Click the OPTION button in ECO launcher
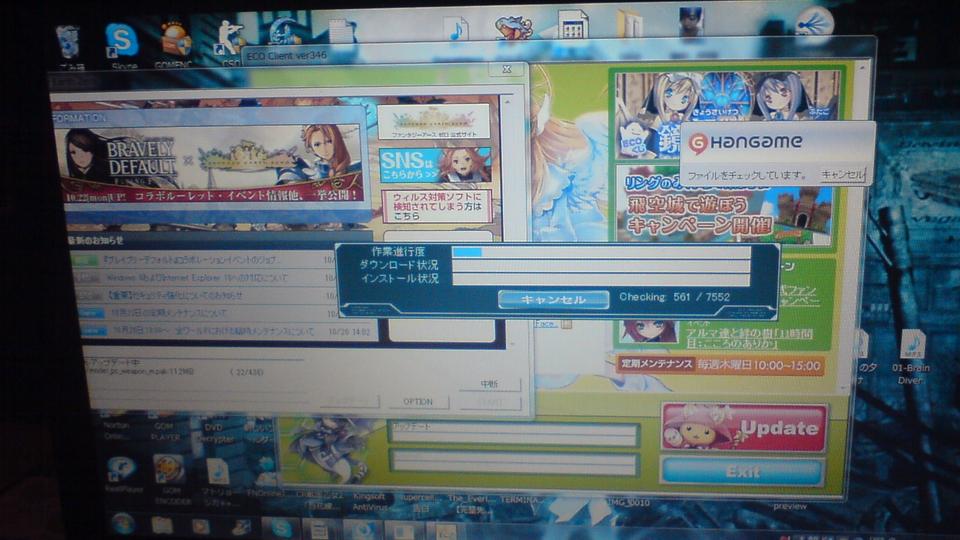Viewport: 960px width, 540px height. [x=418, y=402]
